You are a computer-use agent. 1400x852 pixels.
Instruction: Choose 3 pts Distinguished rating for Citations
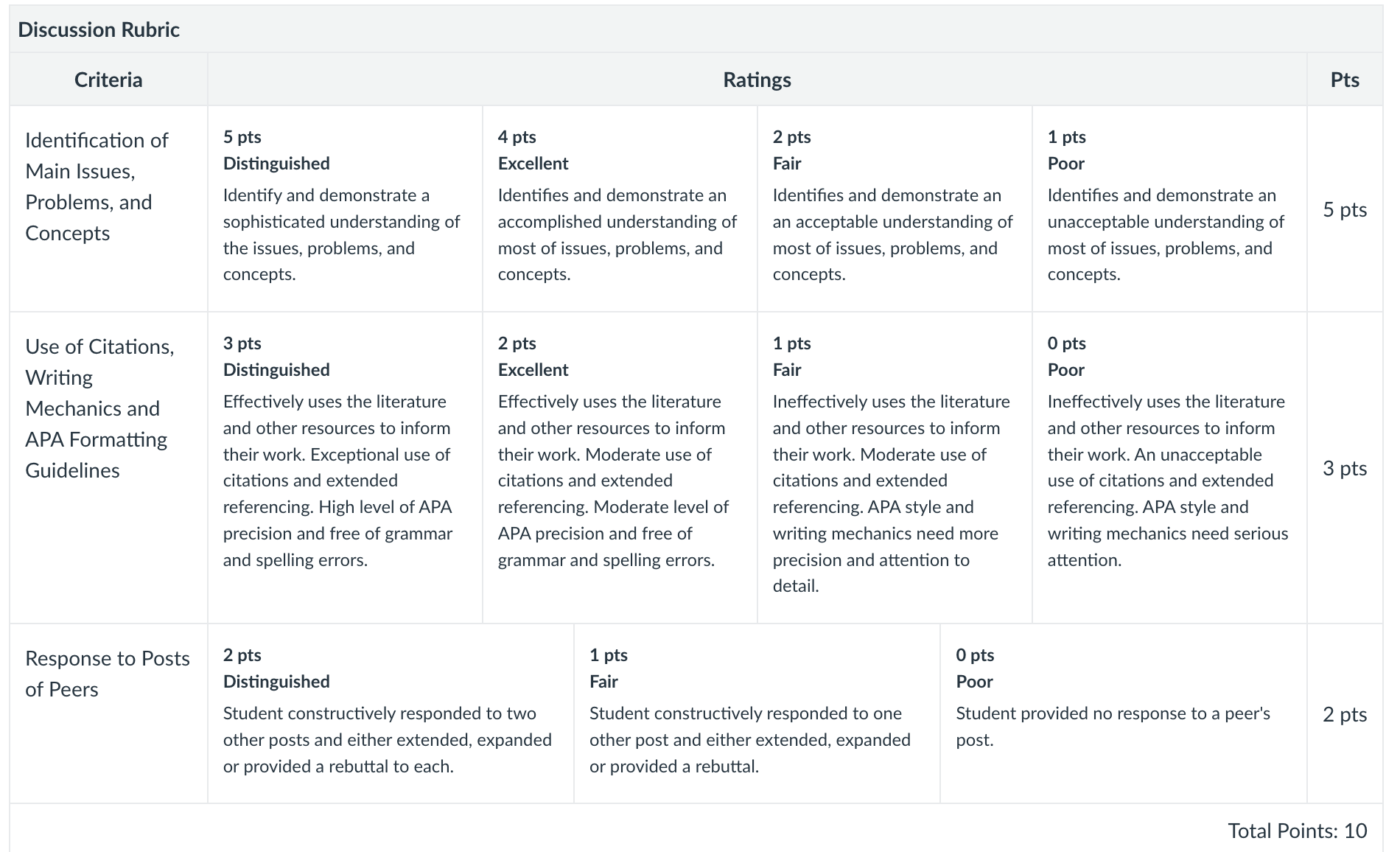pyautogui.click(x=345, y=467)
